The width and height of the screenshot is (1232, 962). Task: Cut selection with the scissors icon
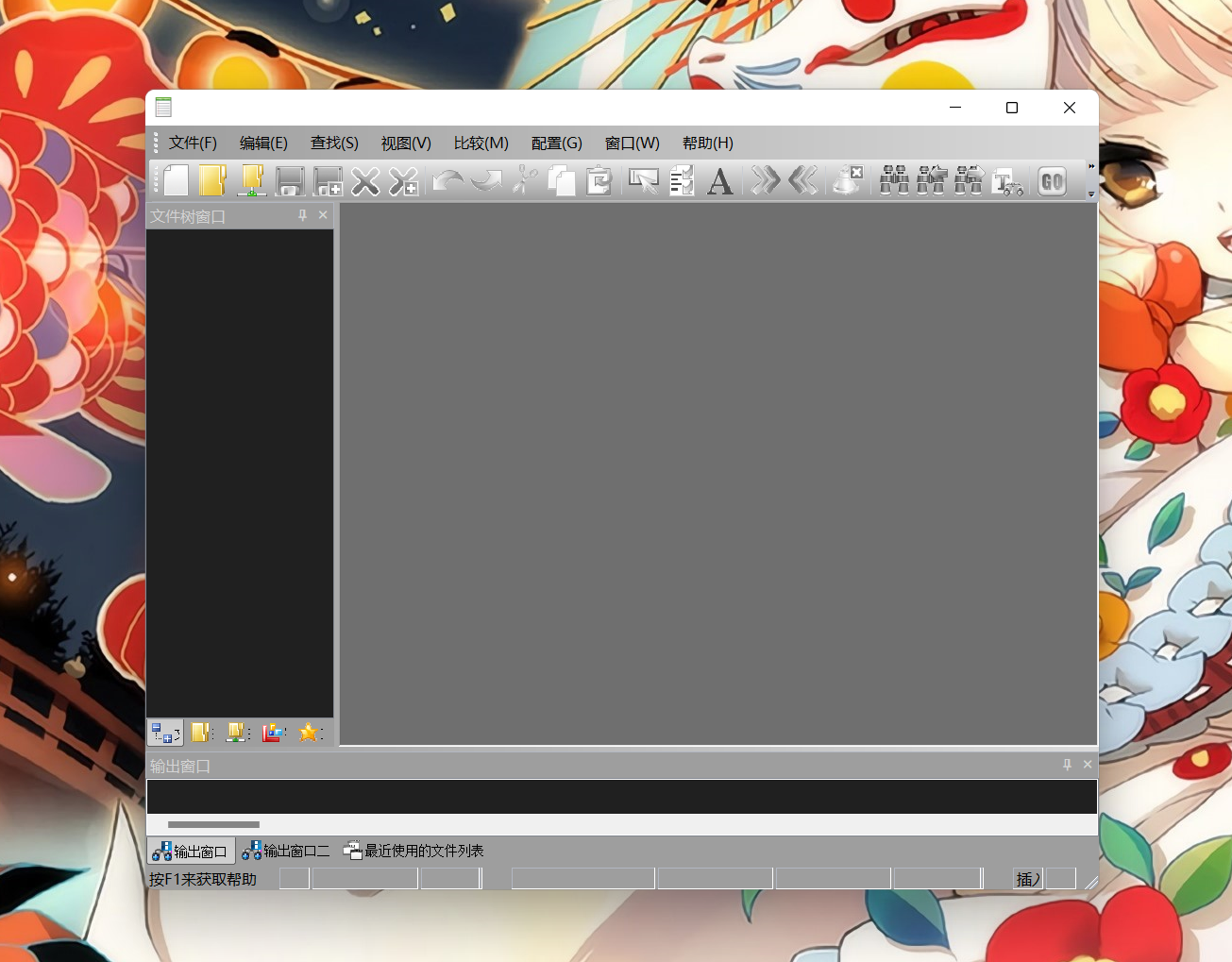[525, 180]
